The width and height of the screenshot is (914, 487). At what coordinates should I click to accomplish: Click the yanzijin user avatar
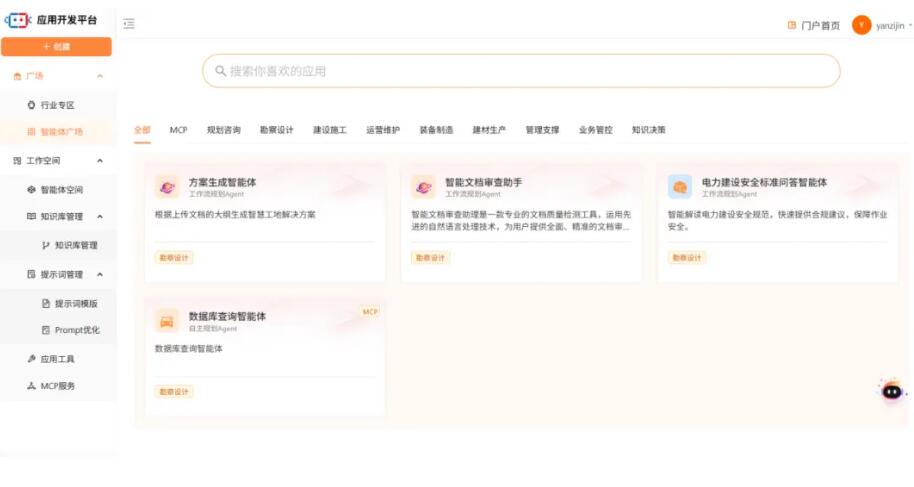tap(861, 25)
